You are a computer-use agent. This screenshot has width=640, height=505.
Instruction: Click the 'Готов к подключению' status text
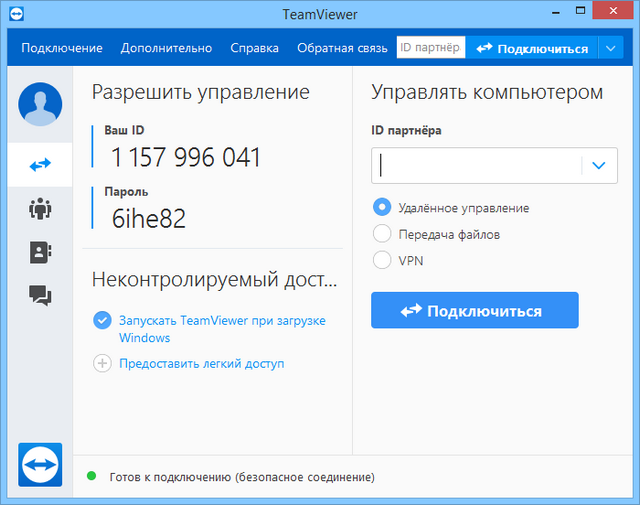click(x=242, y=477)
